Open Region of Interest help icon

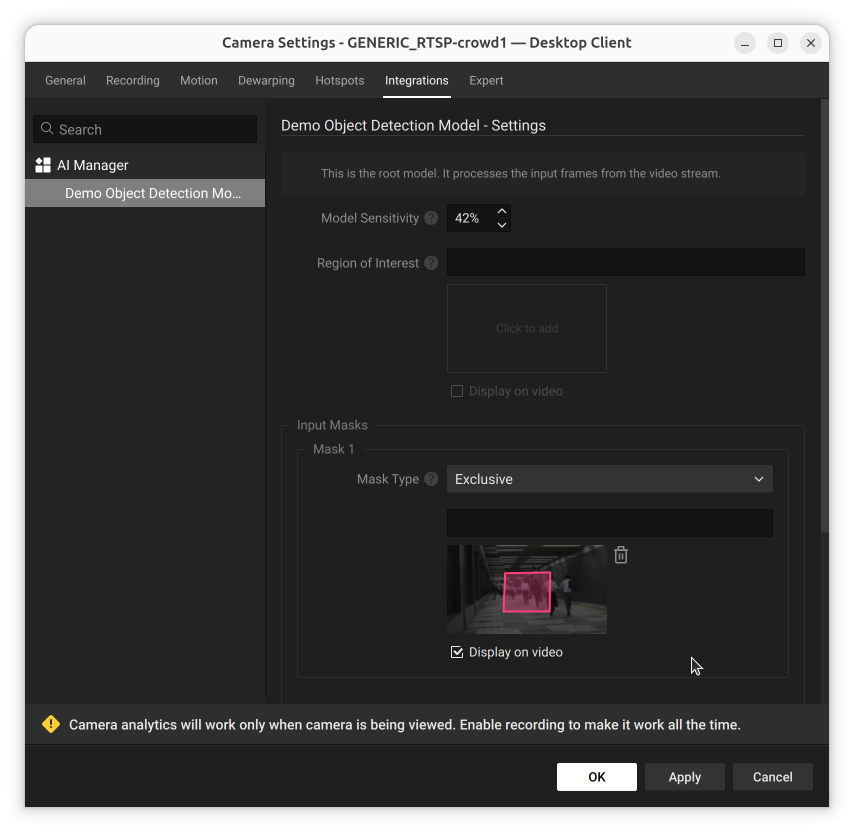(x=431, y=263)
